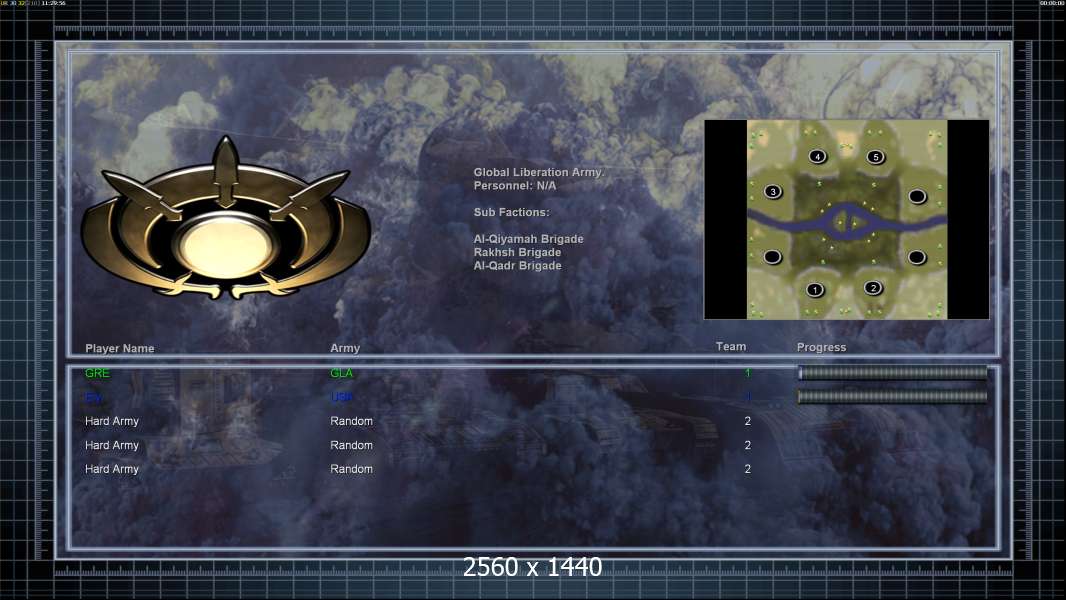Select start position marker 2 on minimap

(873, 288)
